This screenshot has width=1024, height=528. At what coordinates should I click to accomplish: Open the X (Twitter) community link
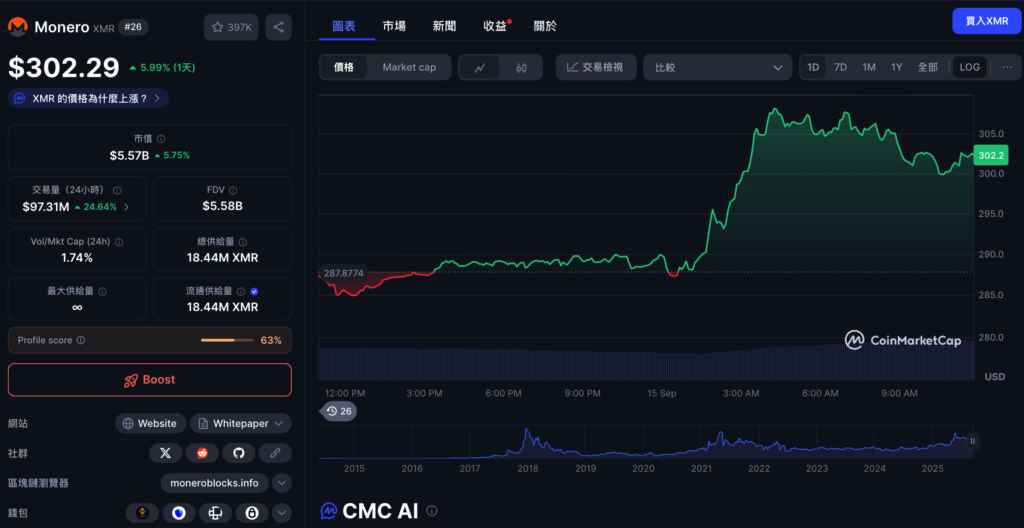click(165, 453)
